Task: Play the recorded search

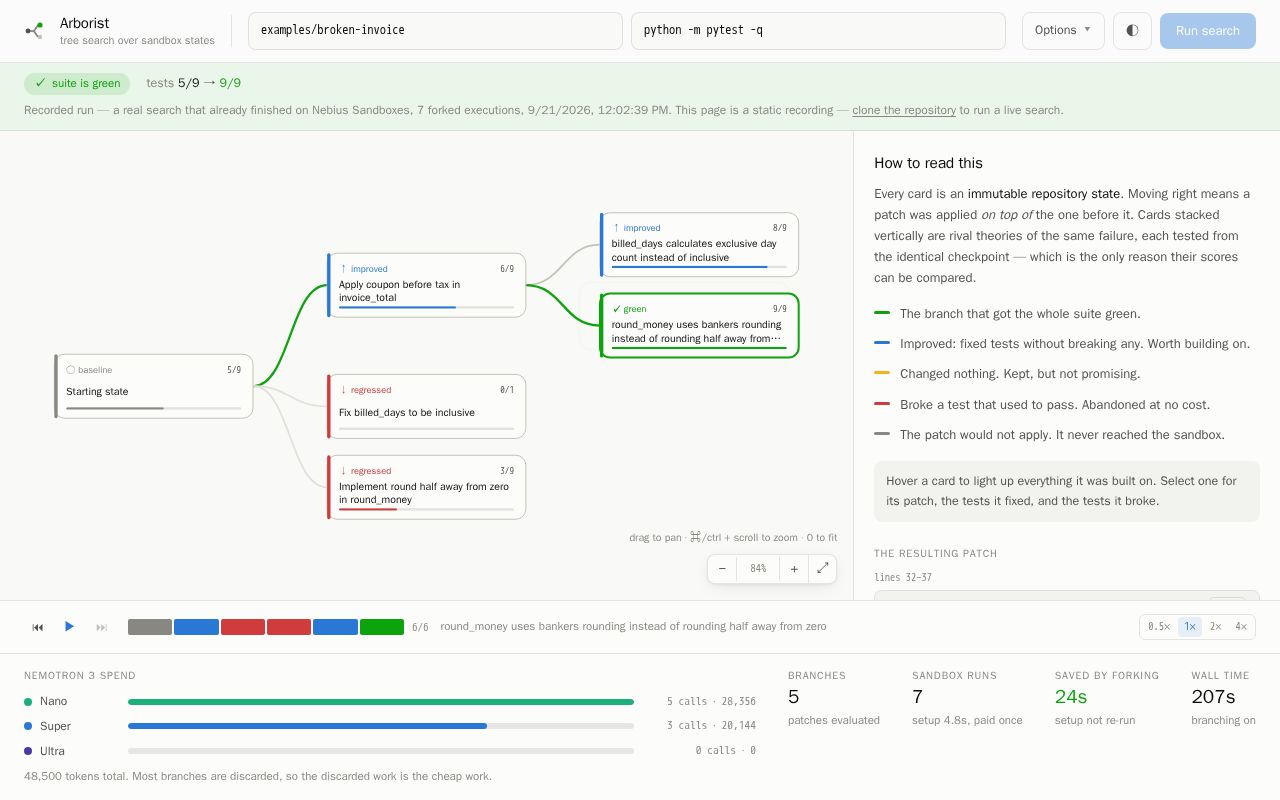Action: [69, 627]
